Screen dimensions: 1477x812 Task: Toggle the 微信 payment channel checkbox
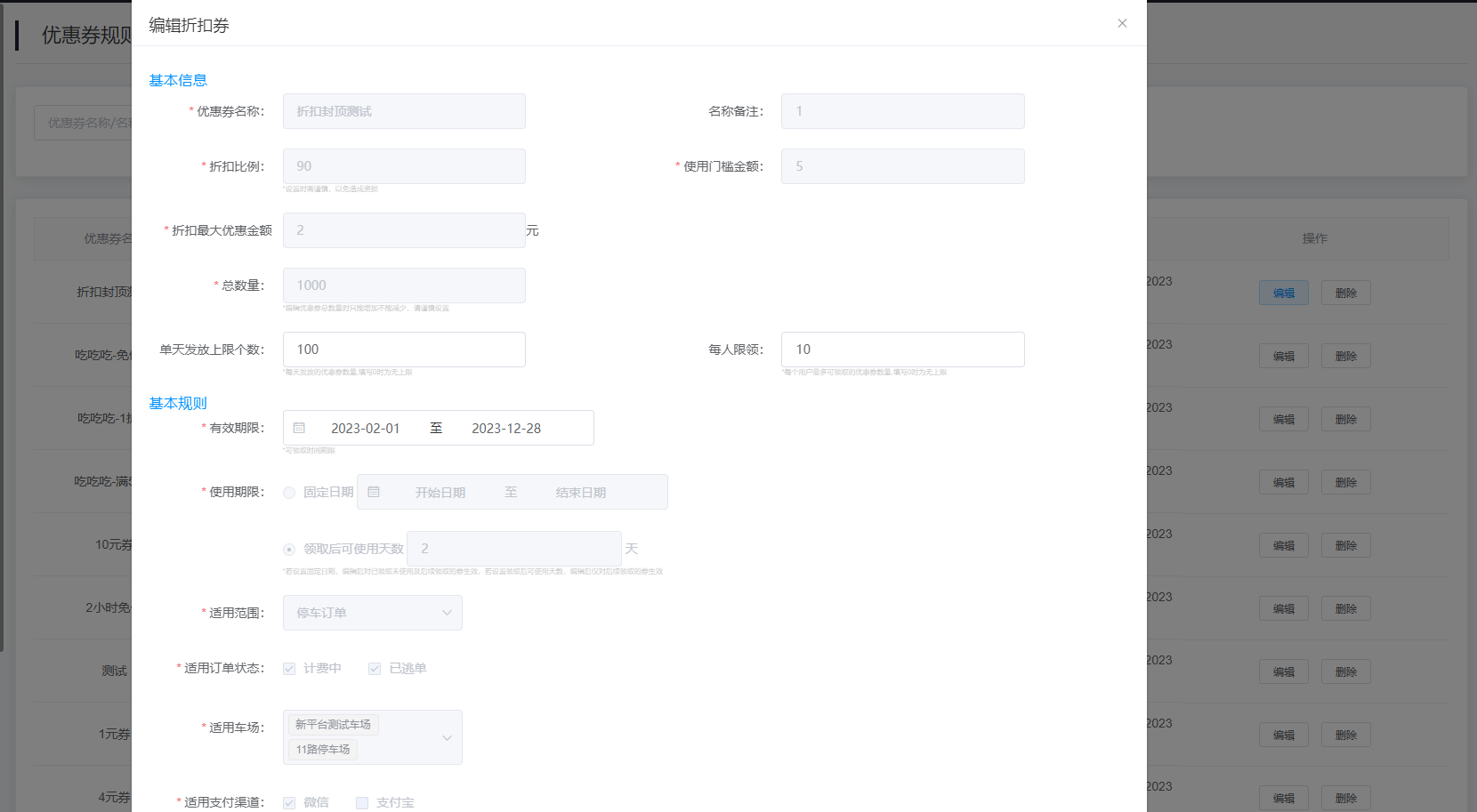point(289,803)
